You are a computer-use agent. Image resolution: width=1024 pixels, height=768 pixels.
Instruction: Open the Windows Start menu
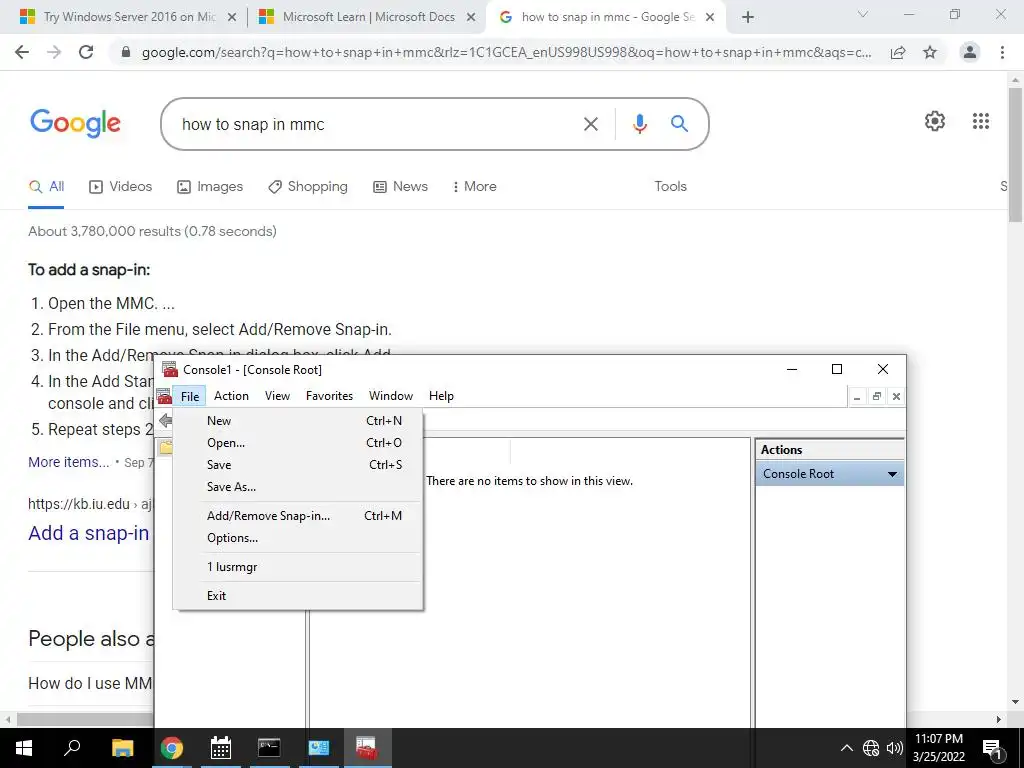(24, 748)
